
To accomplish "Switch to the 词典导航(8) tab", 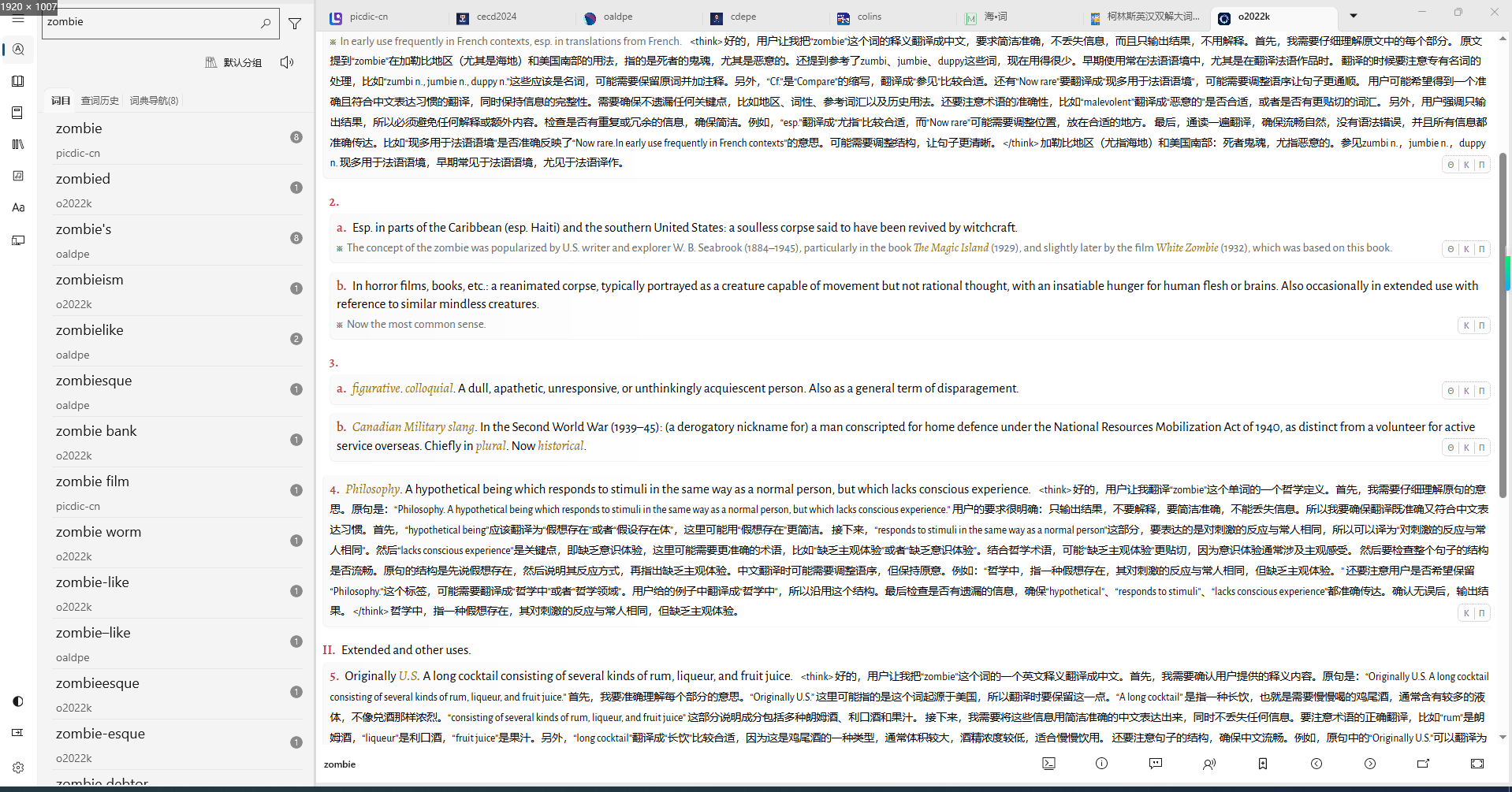I will coord(154,100).
